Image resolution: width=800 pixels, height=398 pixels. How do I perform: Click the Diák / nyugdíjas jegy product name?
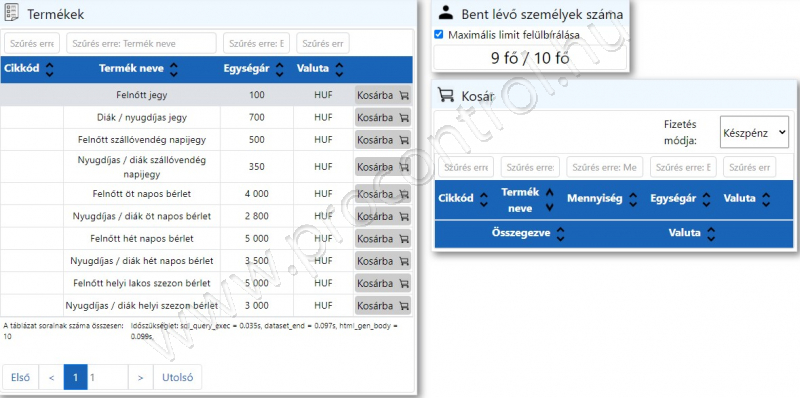[142, 117]
